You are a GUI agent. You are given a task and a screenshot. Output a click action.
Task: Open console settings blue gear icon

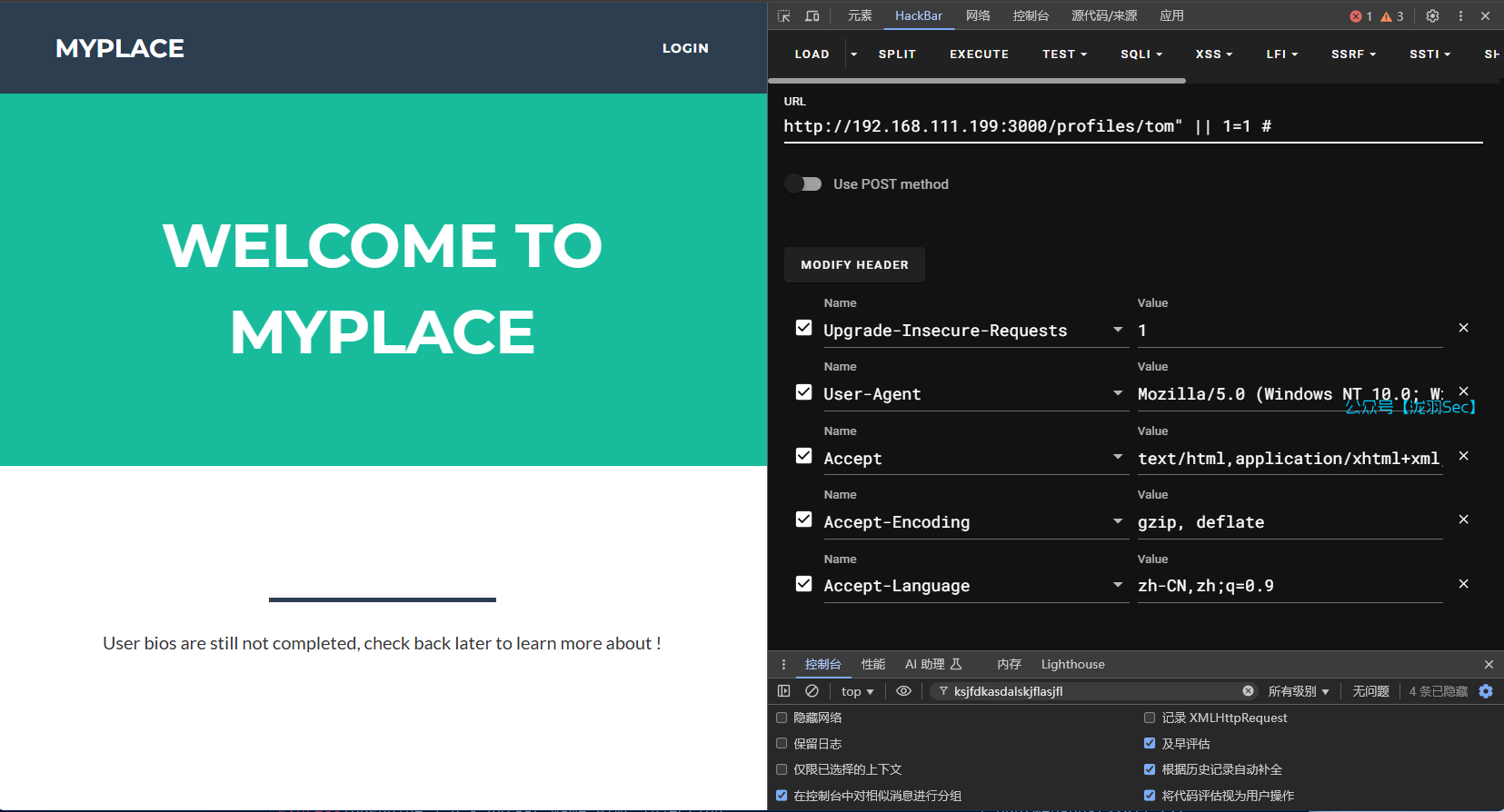(x=1486, y=691)
